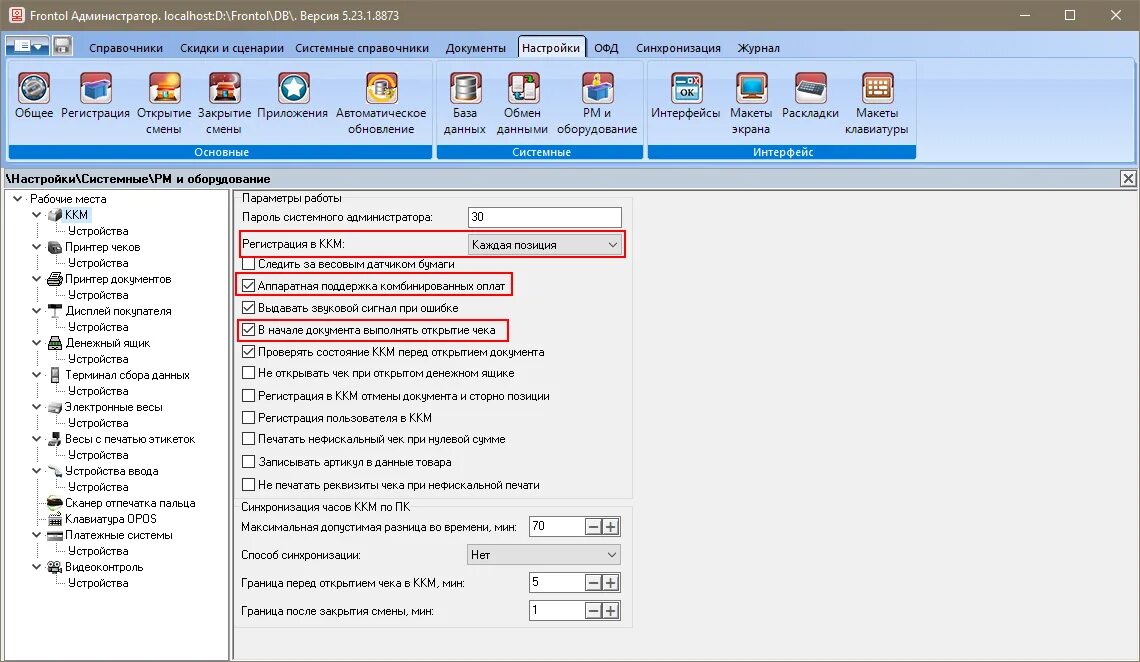
Task: Open Регистрация в ККМ dropdown
Action: 545,245
